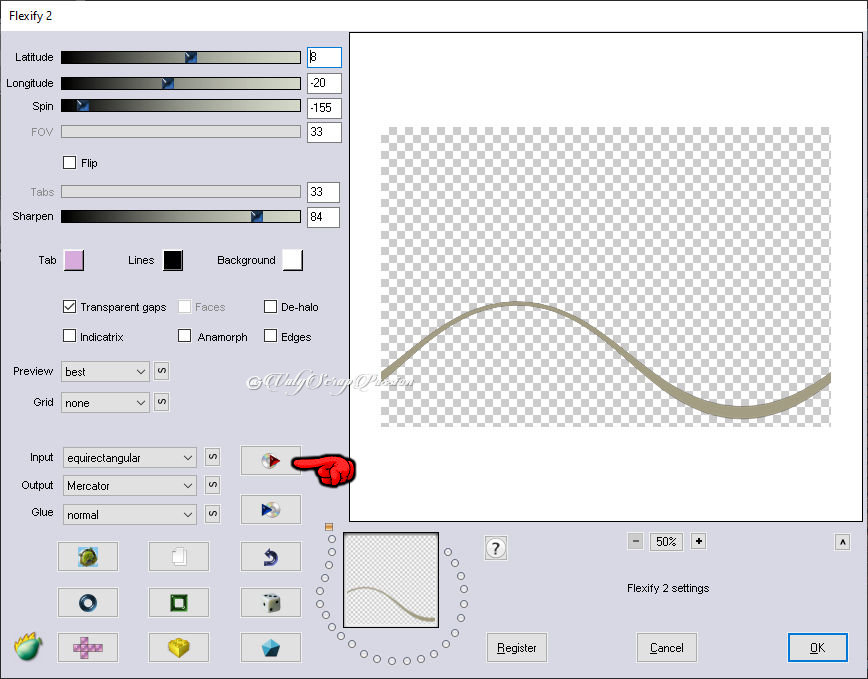Expand the Output dropdown showing Mercator
This screenshot has height=679, width=868.
pos(130,486)
